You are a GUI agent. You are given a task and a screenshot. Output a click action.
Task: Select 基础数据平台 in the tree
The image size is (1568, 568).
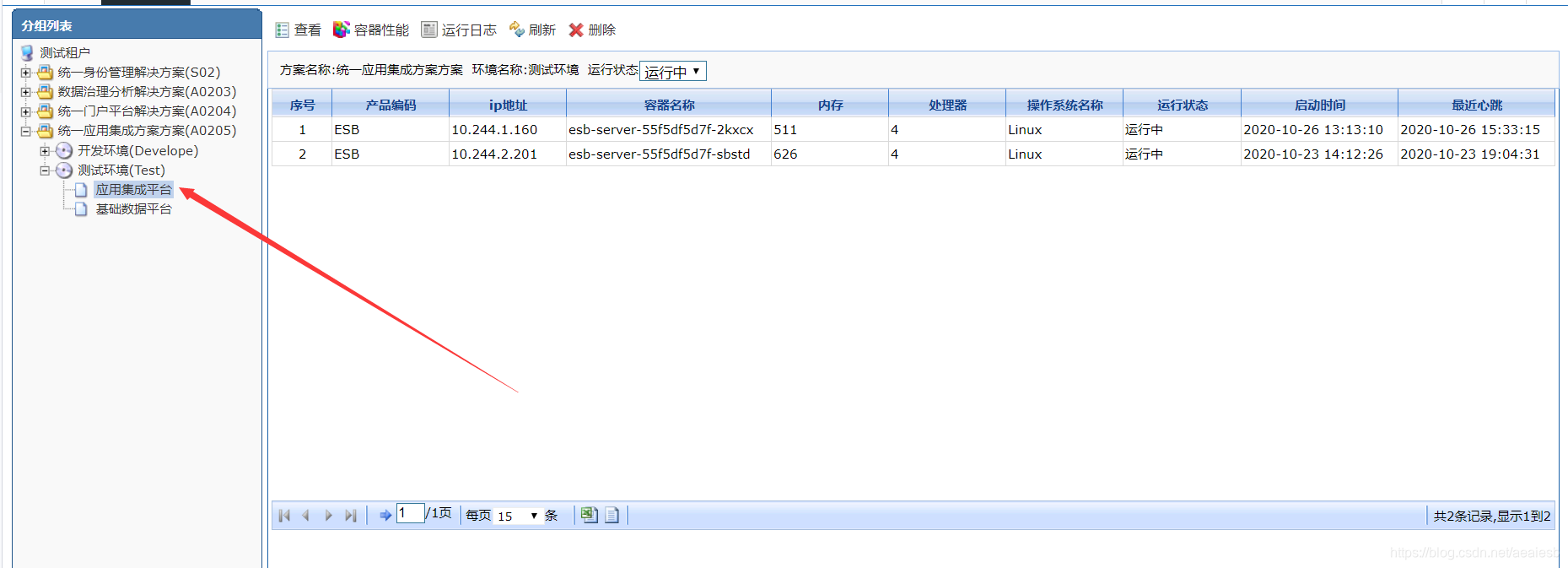click(x=133, y=209)
